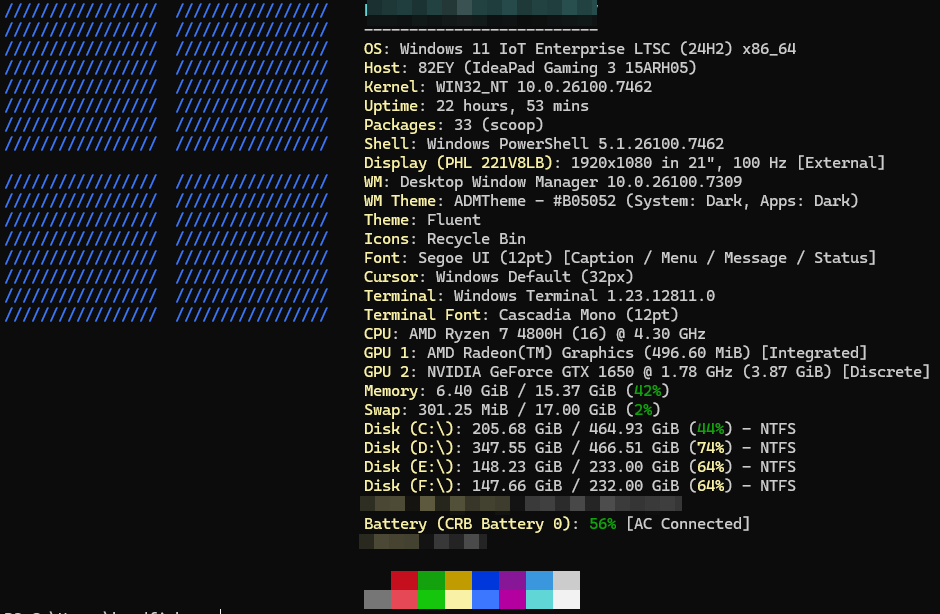Click the 'Disk (E:\)' usage line
Image resolution: width=940 pixels, height=614 pixels.
point(580,467)
